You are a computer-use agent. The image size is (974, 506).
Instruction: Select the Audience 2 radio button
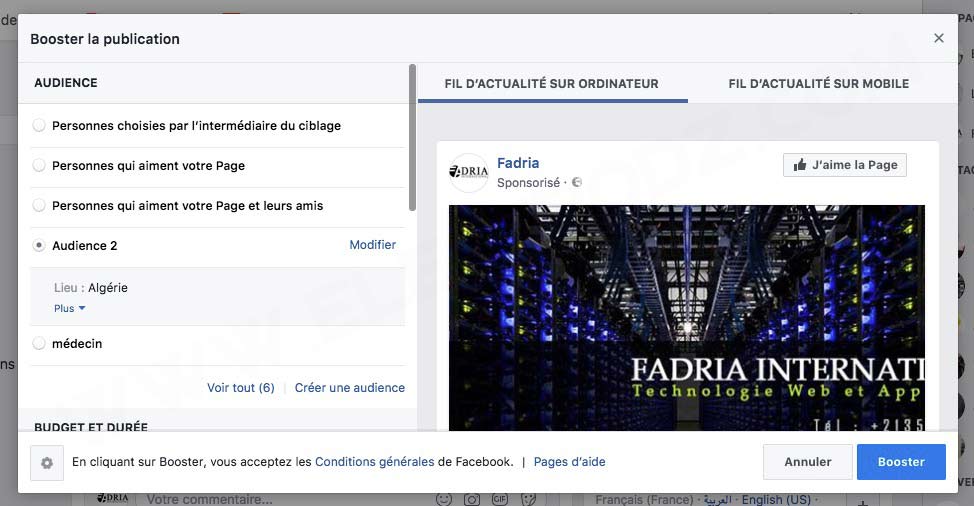tap(39, 245)
